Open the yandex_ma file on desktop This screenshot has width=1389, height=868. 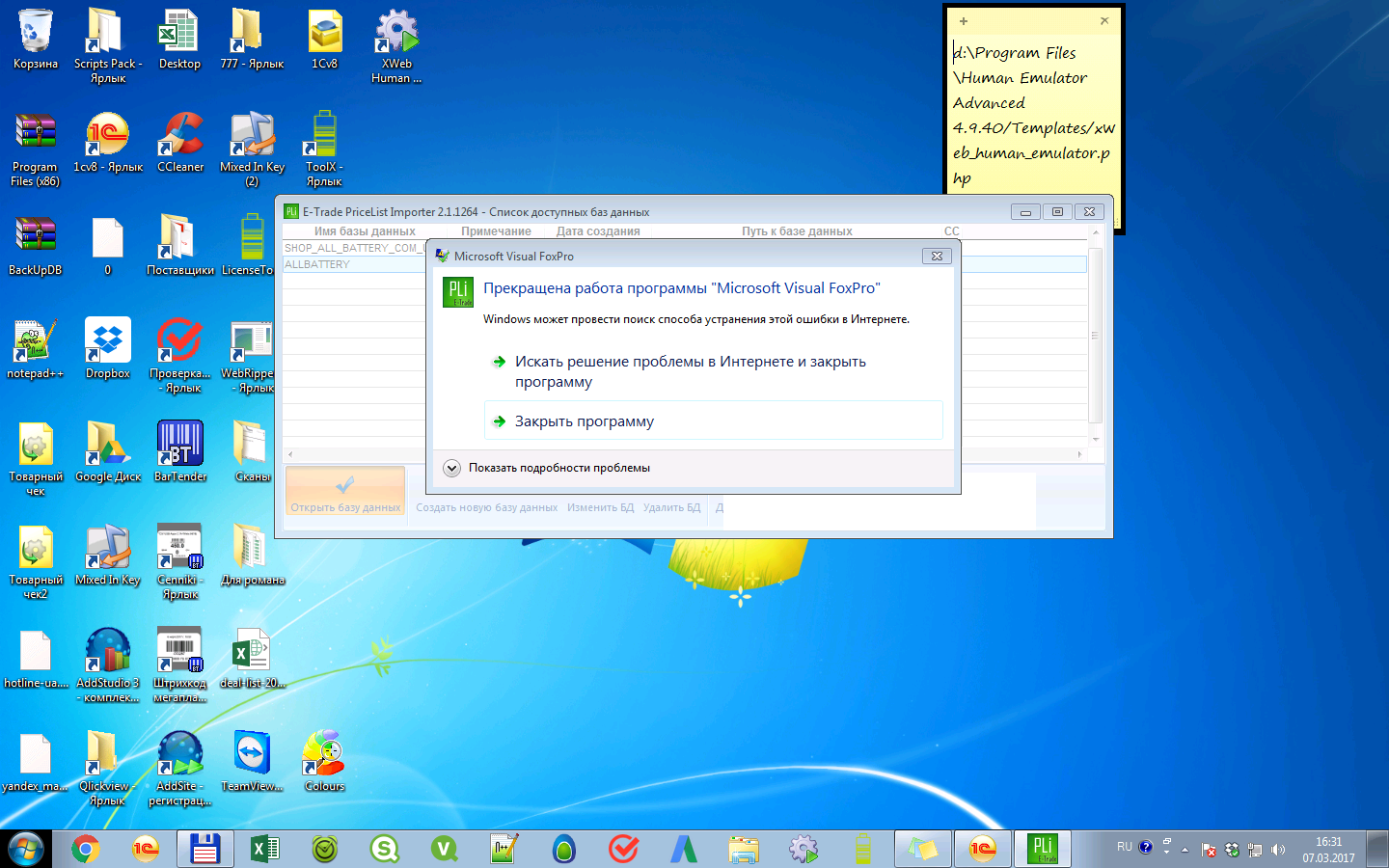tap(36, 762)
